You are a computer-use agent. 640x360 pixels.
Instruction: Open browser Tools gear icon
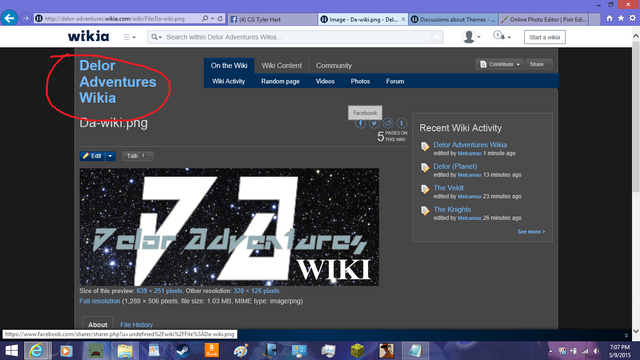click(x=632, y=18)
